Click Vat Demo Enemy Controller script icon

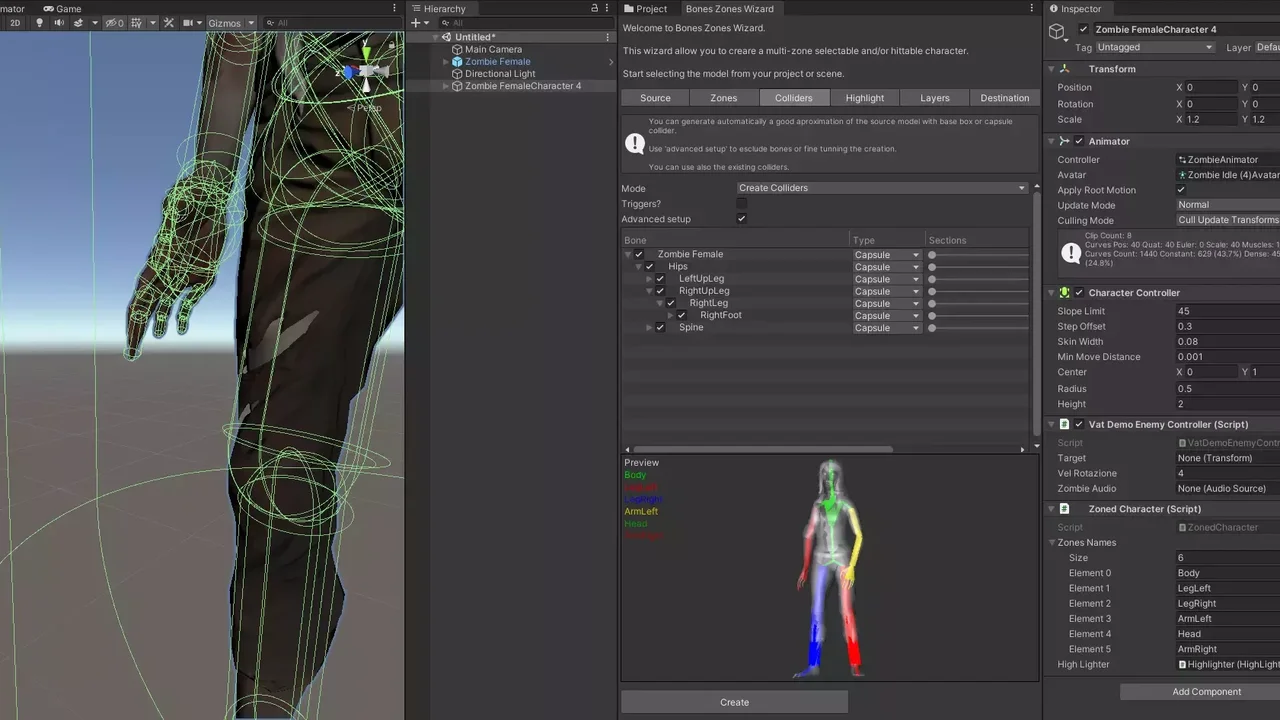1065,424
